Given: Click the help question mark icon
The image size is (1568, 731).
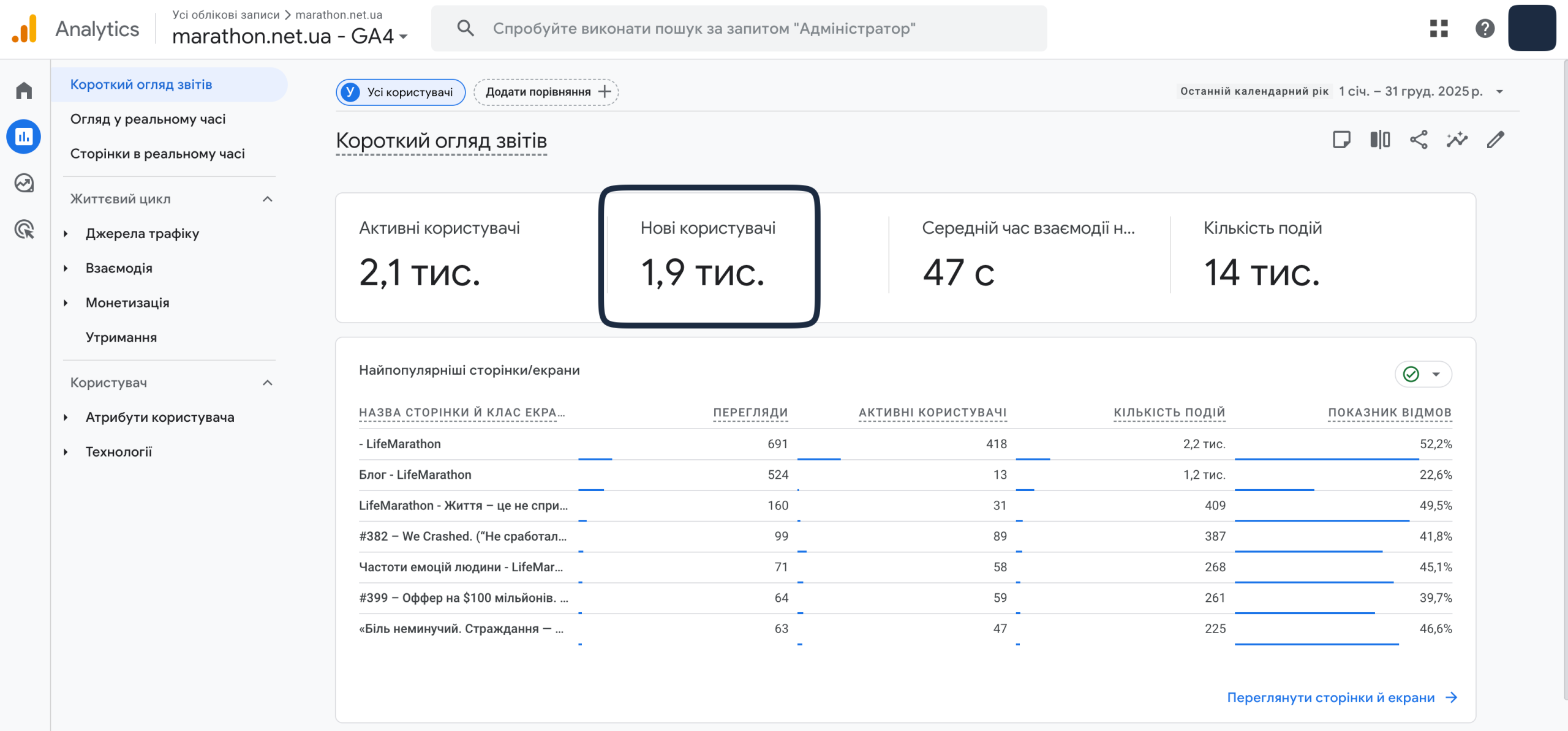Looking at the screenshot, I should [1485, 28].
